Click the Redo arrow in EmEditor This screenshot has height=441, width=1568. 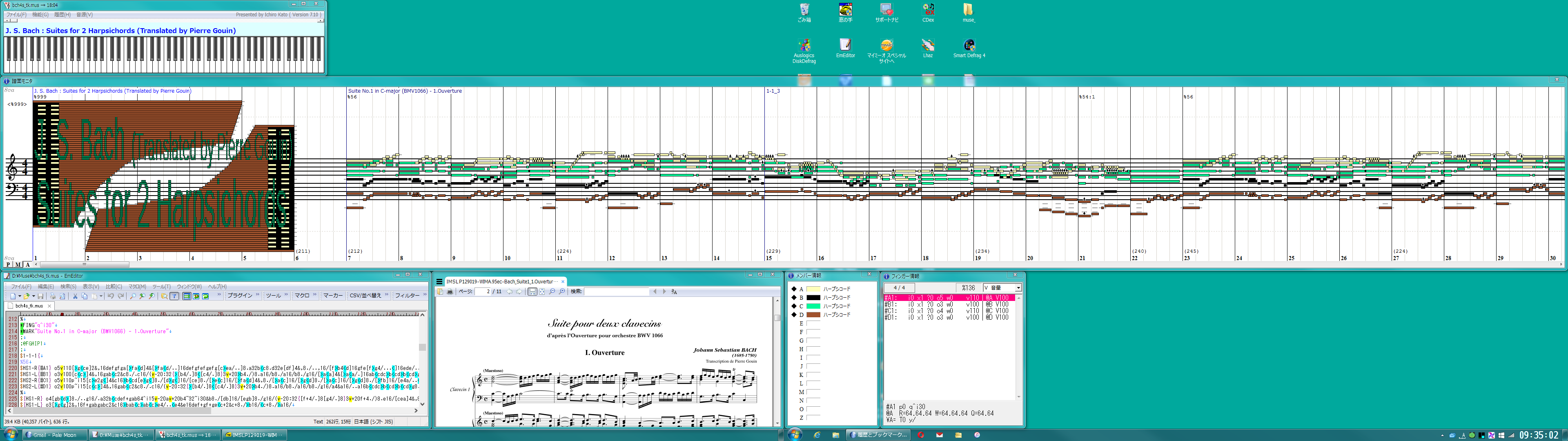tap(120, 296)
